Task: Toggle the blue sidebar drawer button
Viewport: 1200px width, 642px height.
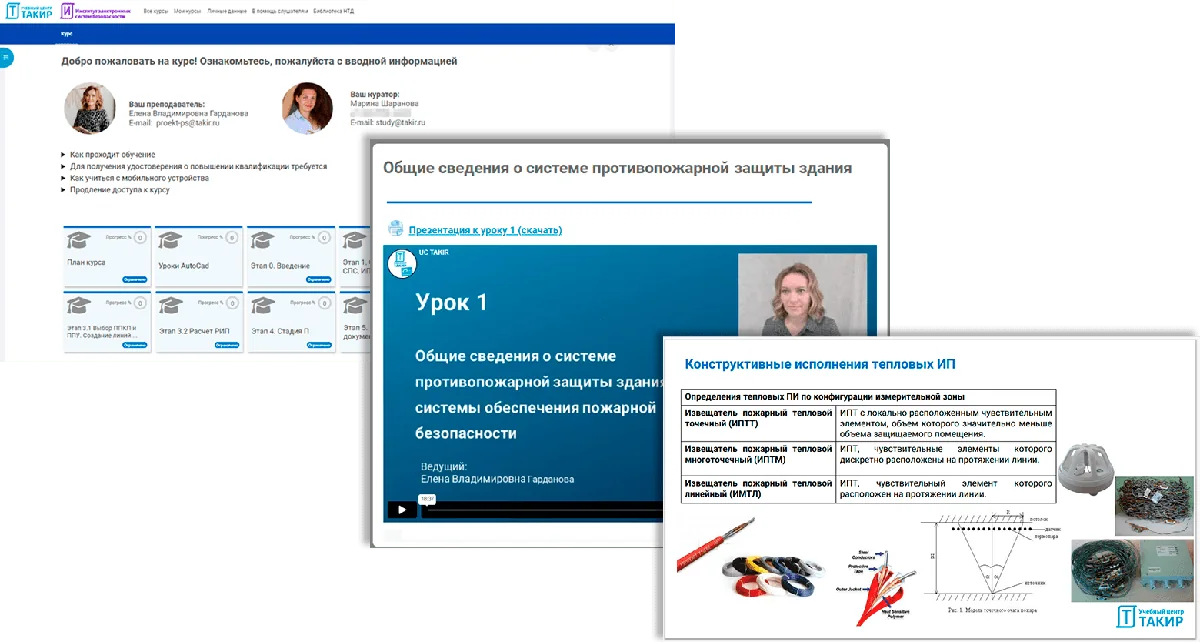Action: [5, 58]
